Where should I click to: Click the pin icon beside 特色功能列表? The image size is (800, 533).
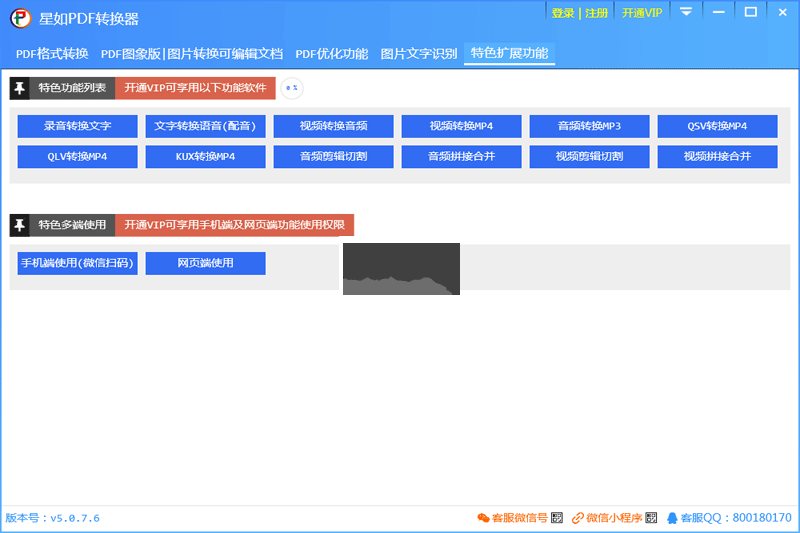point(19,88)
